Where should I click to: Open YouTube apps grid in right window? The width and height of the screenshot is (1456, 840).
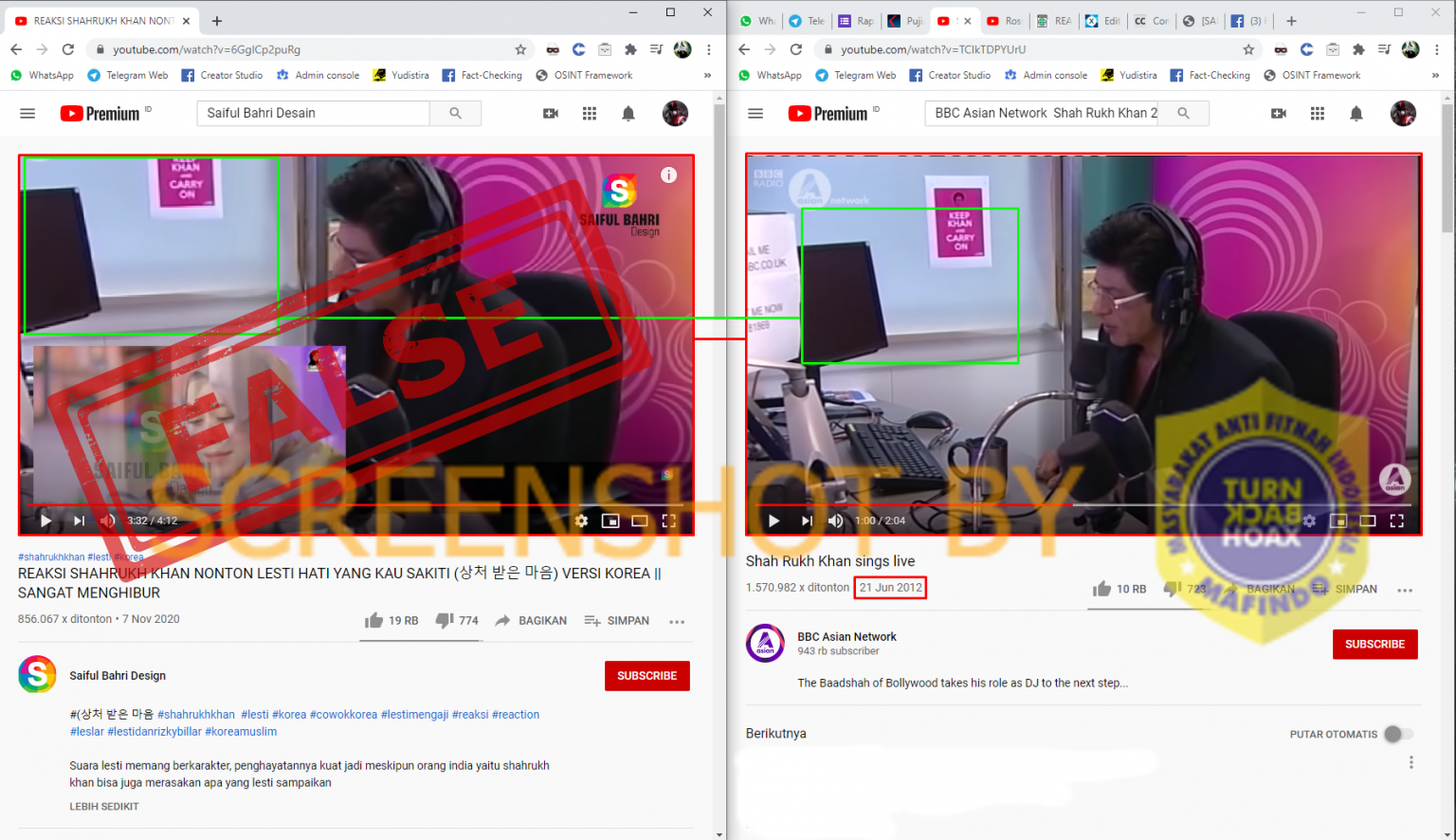[1318, 114]
